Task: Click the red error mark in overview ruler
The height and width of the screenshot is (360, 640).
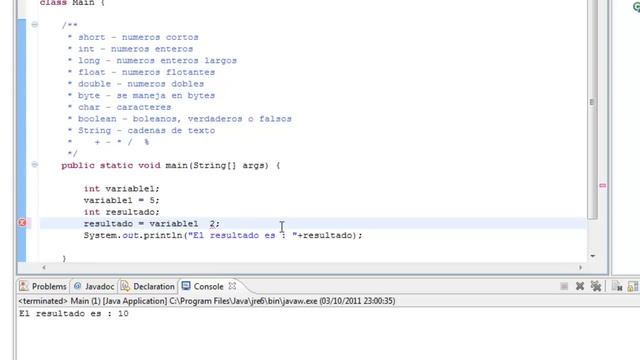Action: coord(602,186)
